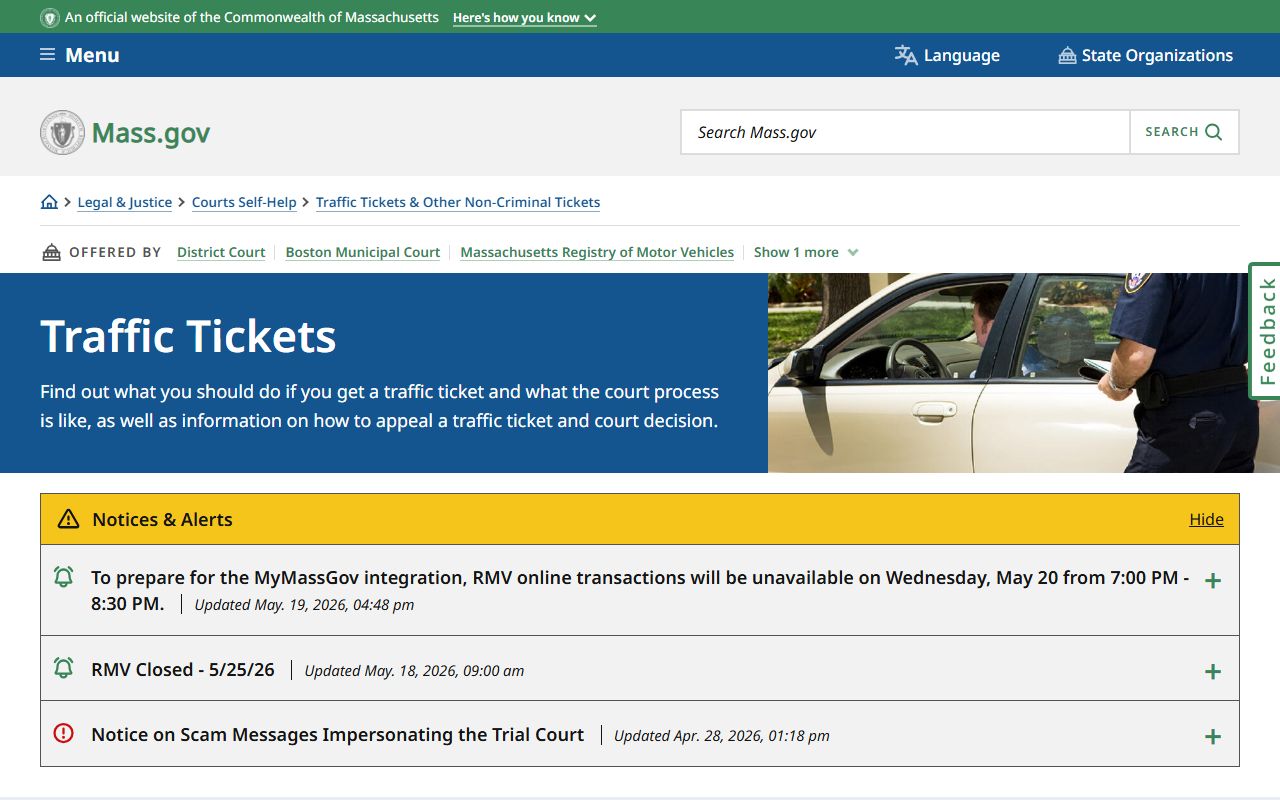This screenshot has height=800, width=1280.
Task: Click 'Updated Apr. 28, 2026, 01:18 pm' text
Action: [722, 735]
